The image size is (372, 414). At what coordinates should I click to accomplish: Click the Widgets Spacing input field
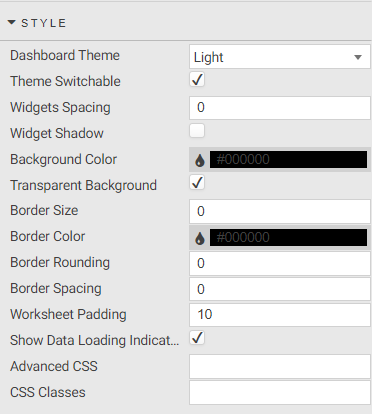pyautogui.click(x=280, y=108)
